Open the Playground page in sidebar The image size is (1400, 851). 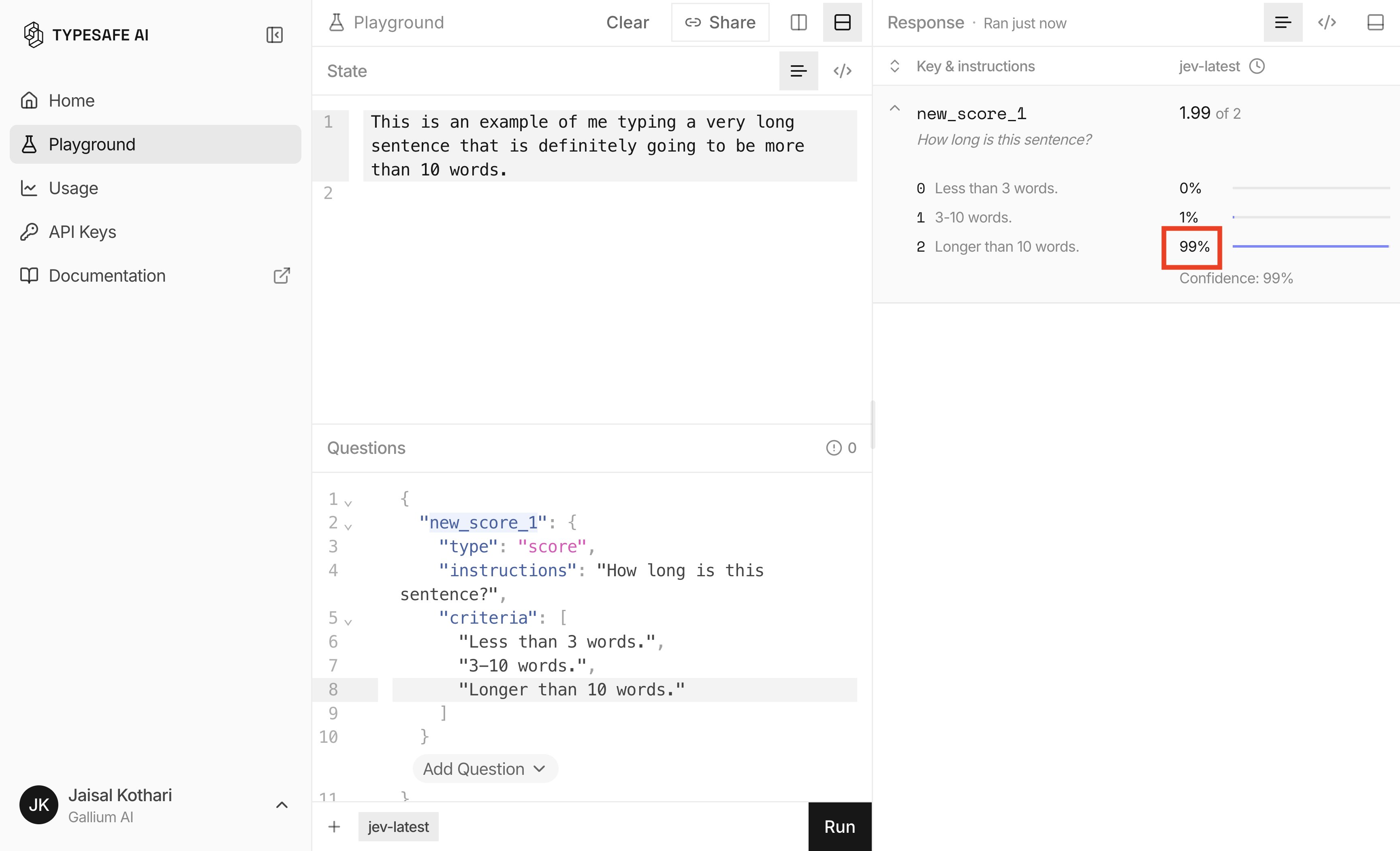[x=155, y=144]
